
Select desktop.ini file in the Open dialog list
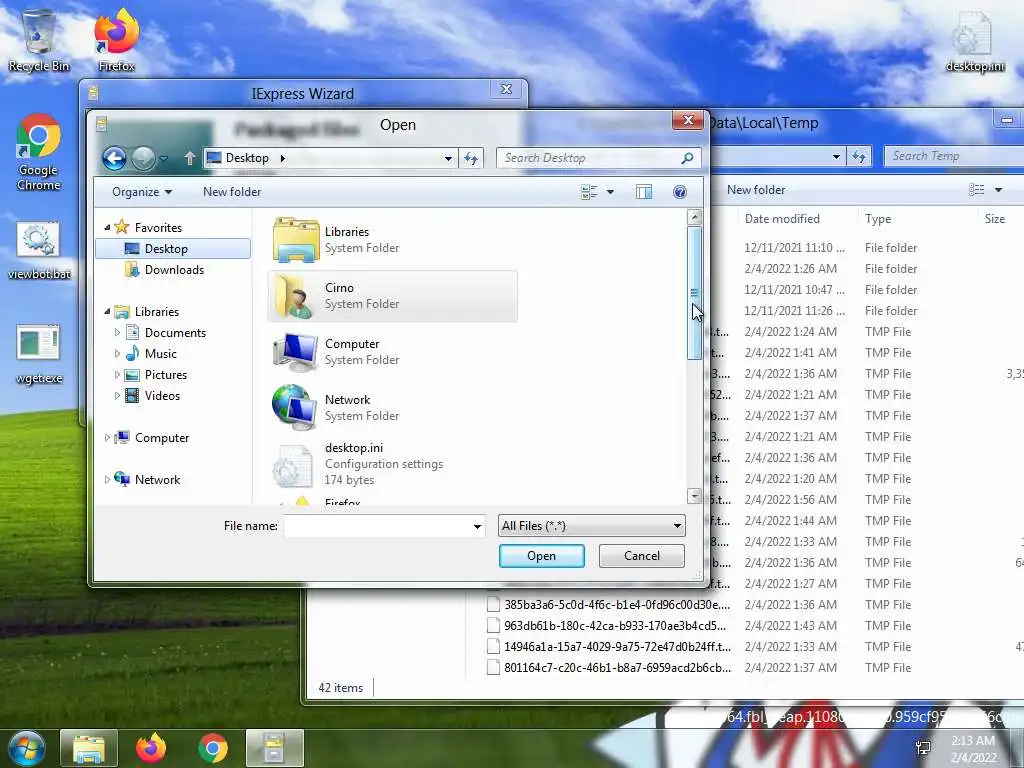[x=392, y=464]
